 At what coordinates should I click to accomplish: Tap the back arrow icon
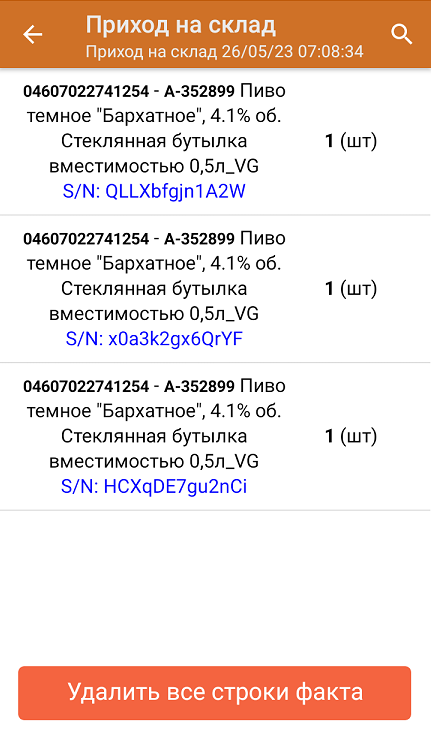33,34
